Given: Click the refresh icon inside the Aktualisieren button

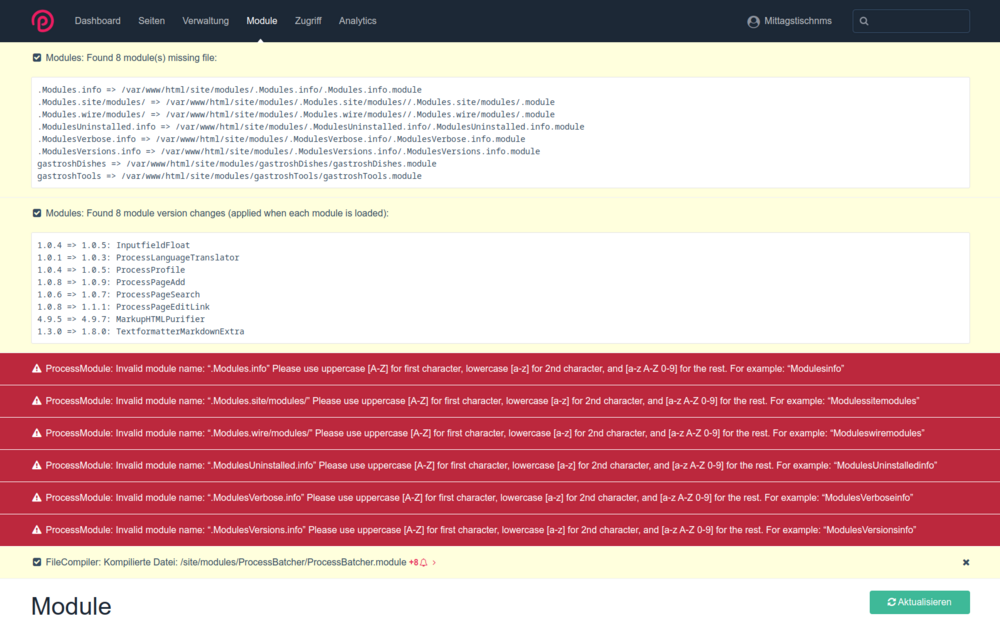Looking at the screenshot, I should click(x=892, y=602).
